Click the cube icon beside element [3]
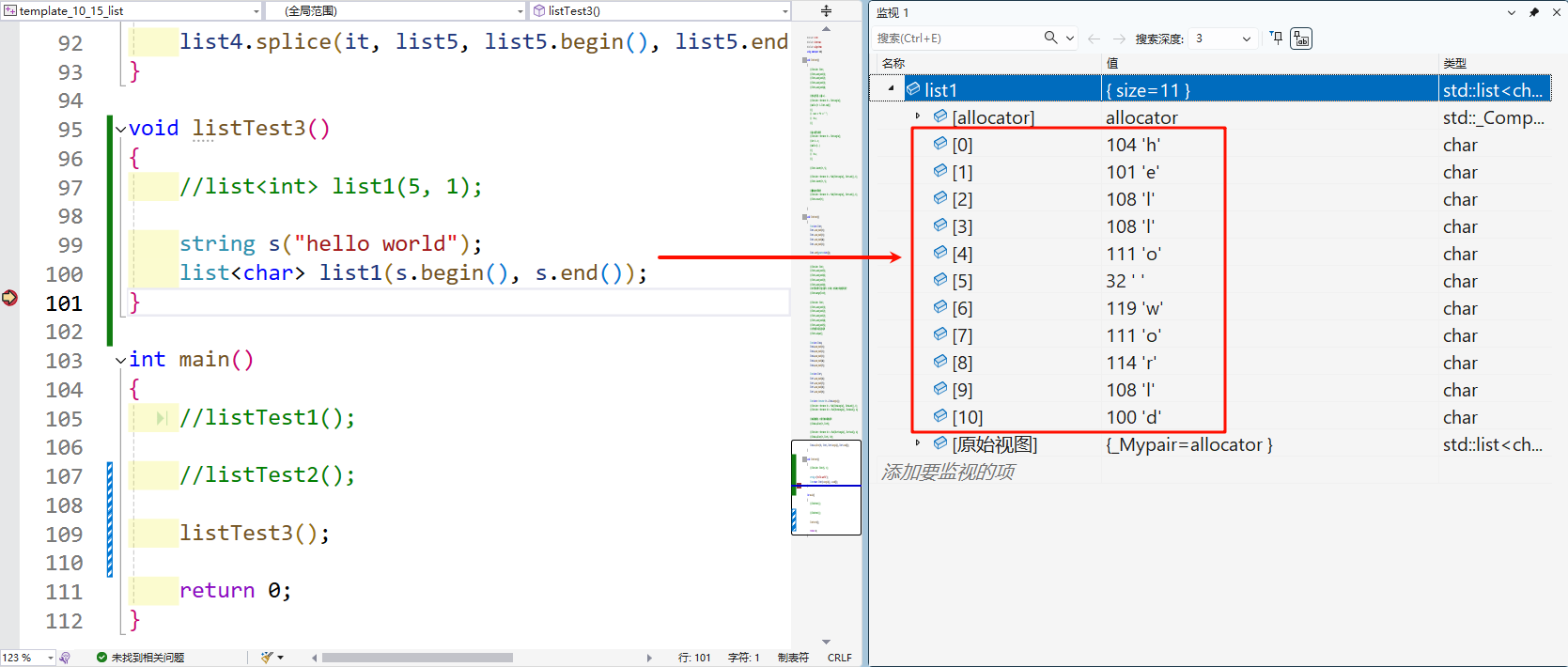1568x667 pixels. 940,225
